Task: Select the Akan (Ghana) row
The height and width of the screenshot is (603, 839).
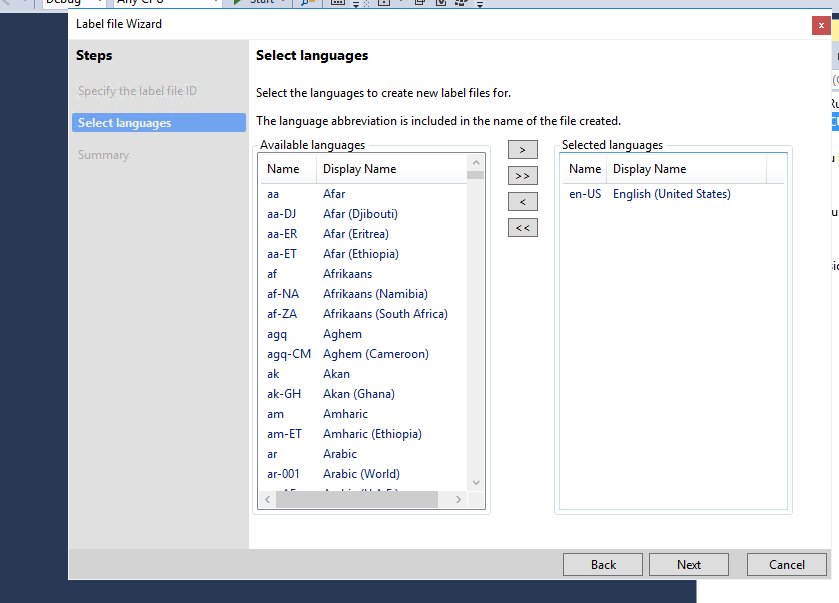Action: pos(364,394)
